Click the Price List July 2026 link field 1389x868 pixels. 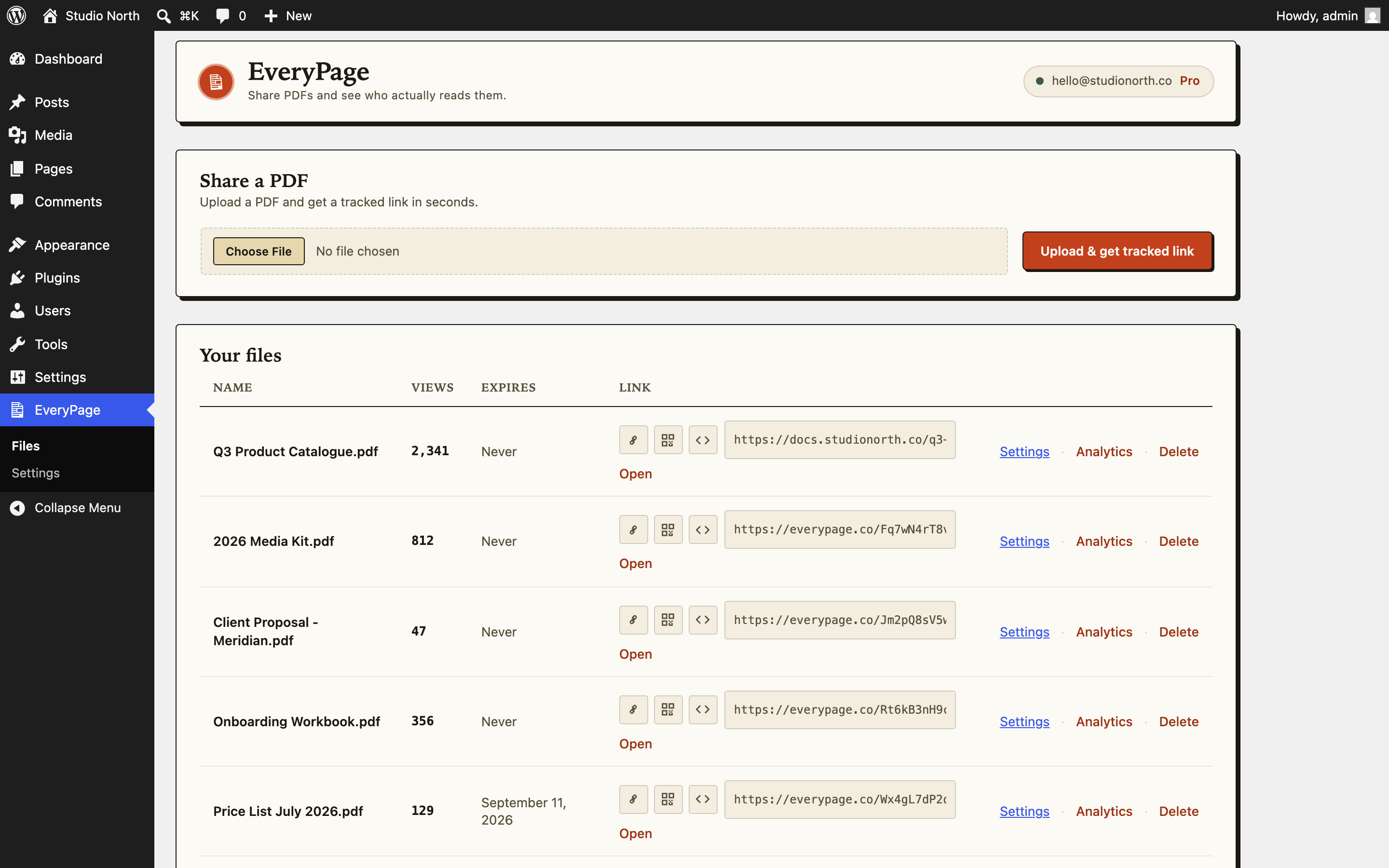840,799
